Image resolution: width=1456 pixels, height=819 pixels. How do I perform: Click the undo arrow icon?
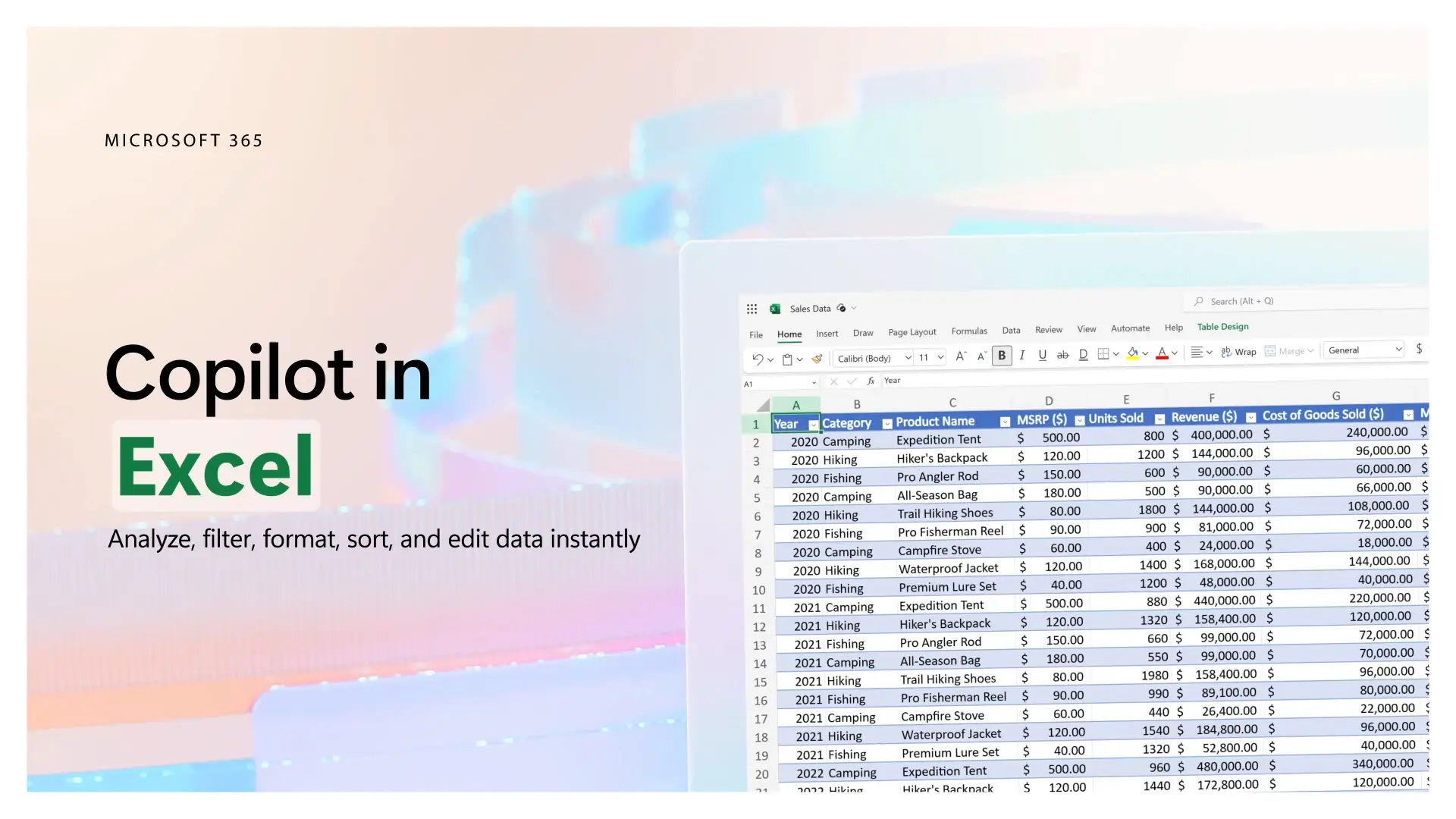click(758, 359)
